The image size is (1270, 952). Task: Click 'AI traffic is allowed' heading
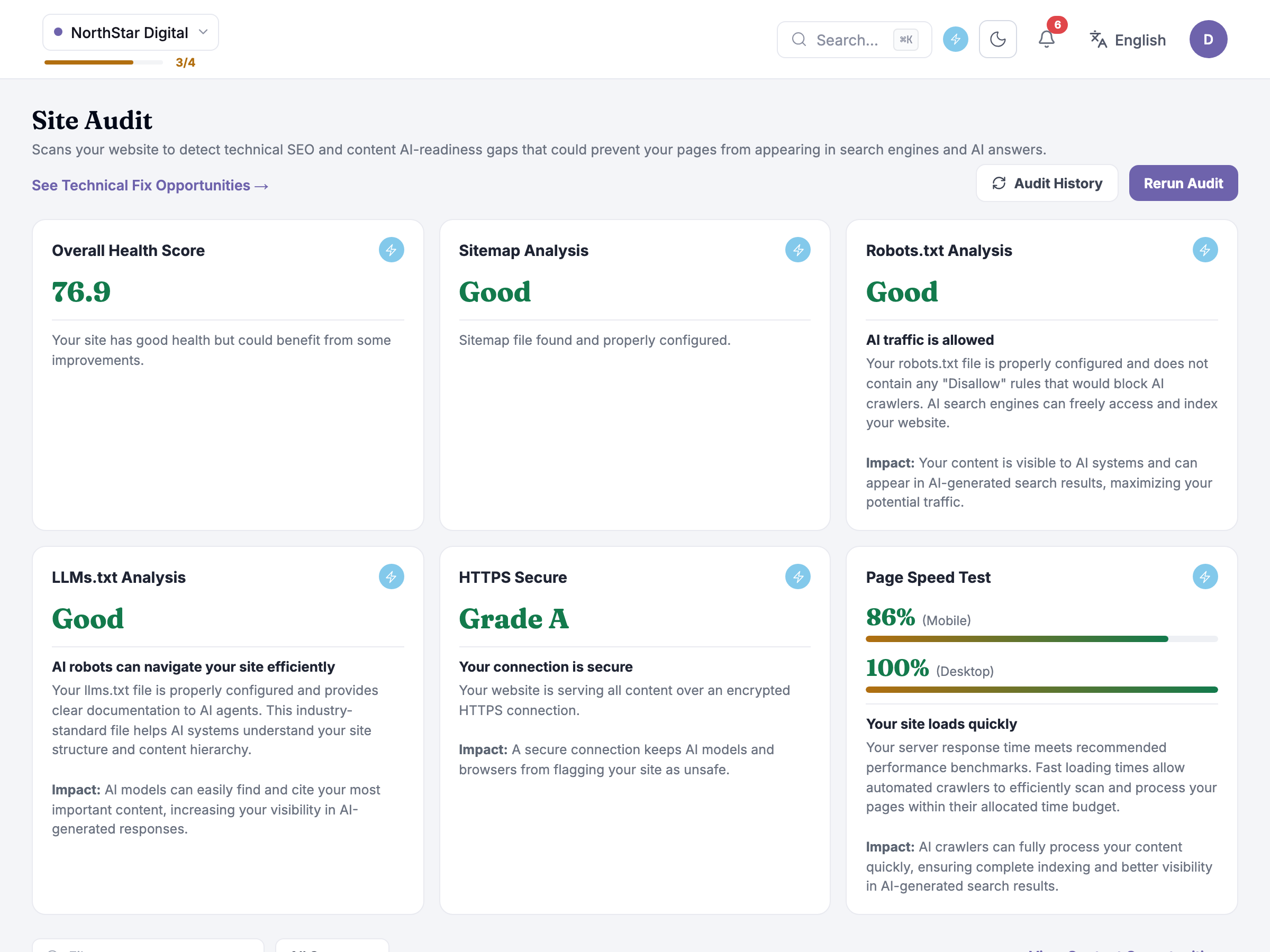click(x=930, y=340)
